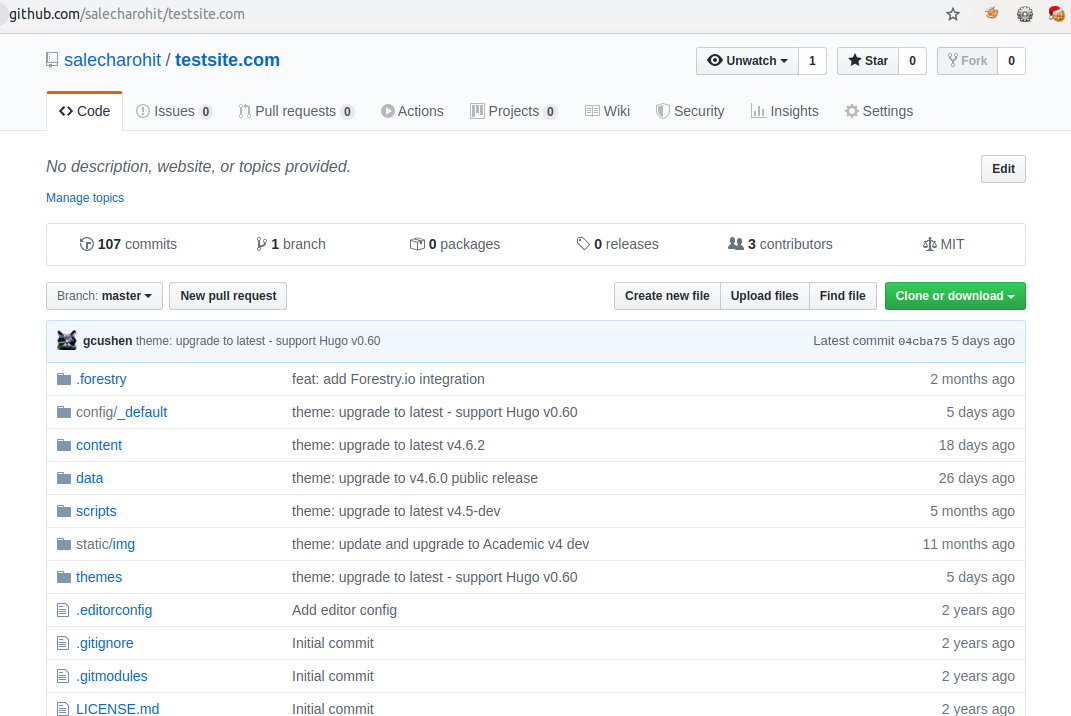Screen dimensions: 1071x716
Task: Click the content folder icon
Action: pyautogui.click(x=64, y=445)
